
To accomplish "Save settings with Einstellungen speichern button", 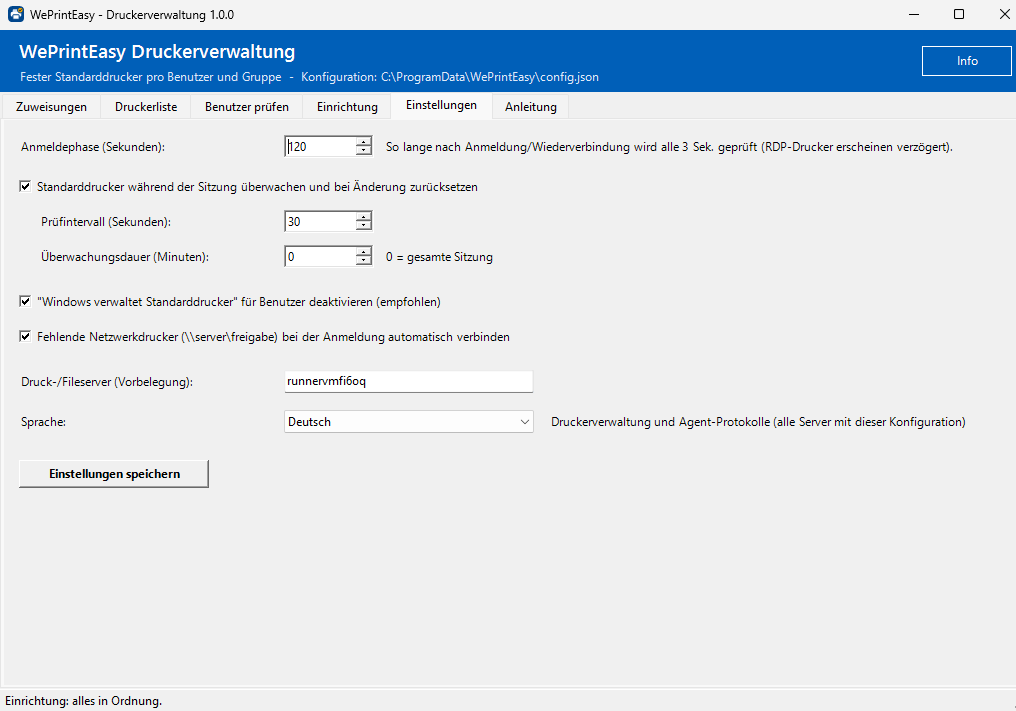I will pyautogui.click(x=114, y=474).
